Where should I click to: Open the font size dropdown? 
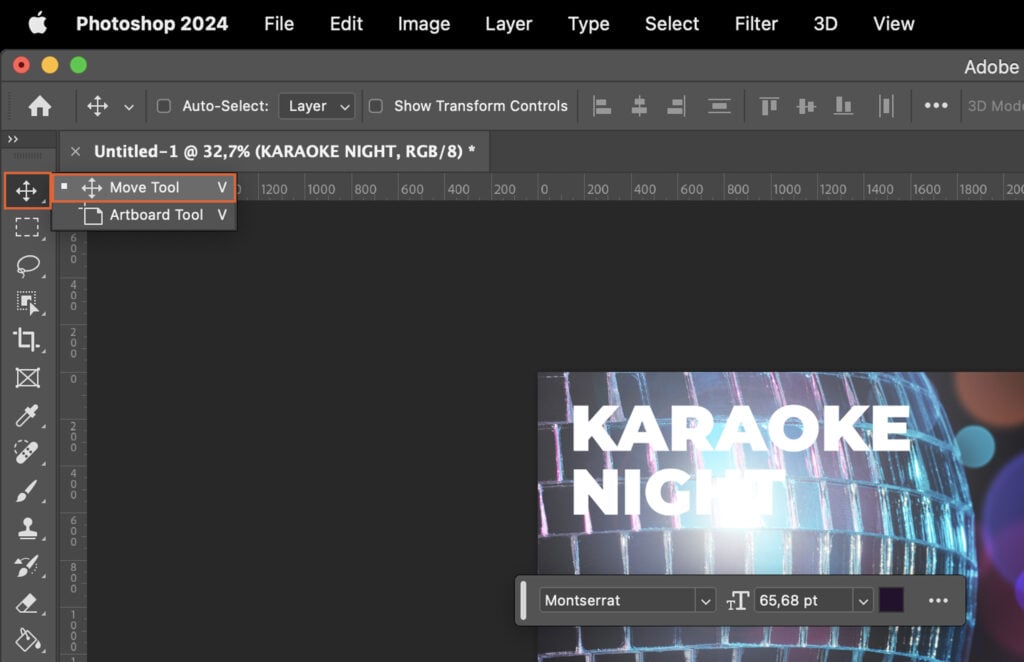click(x=862, y=600)
